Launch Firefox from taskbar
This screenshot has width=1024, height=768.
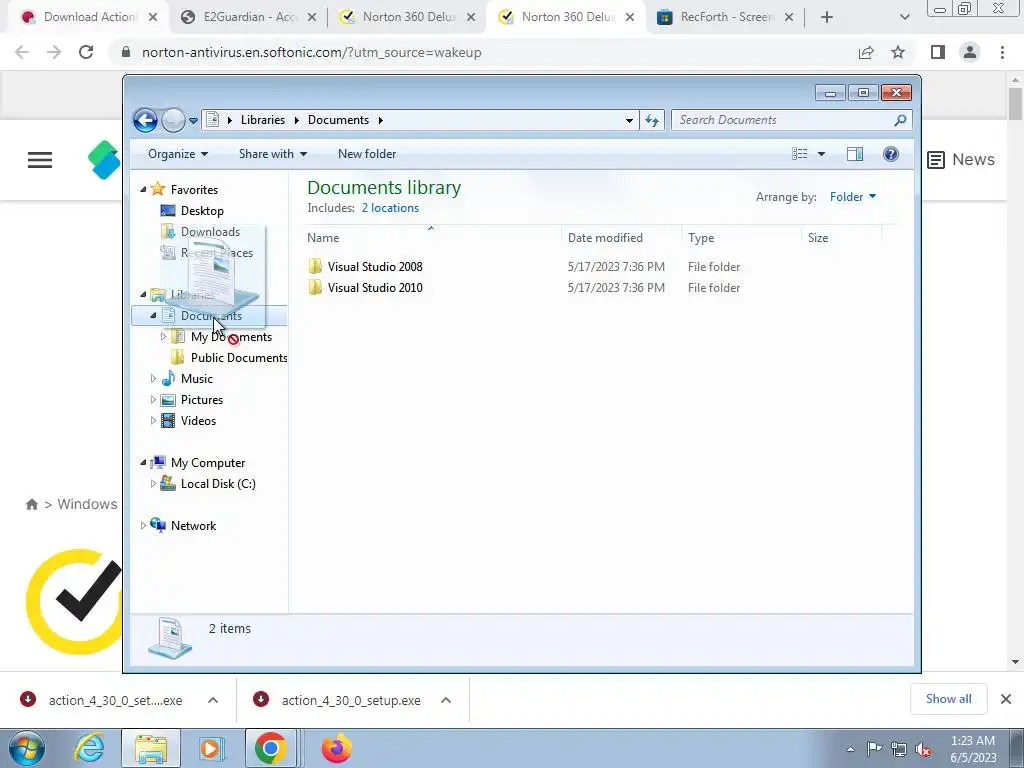tap(337, 748)
